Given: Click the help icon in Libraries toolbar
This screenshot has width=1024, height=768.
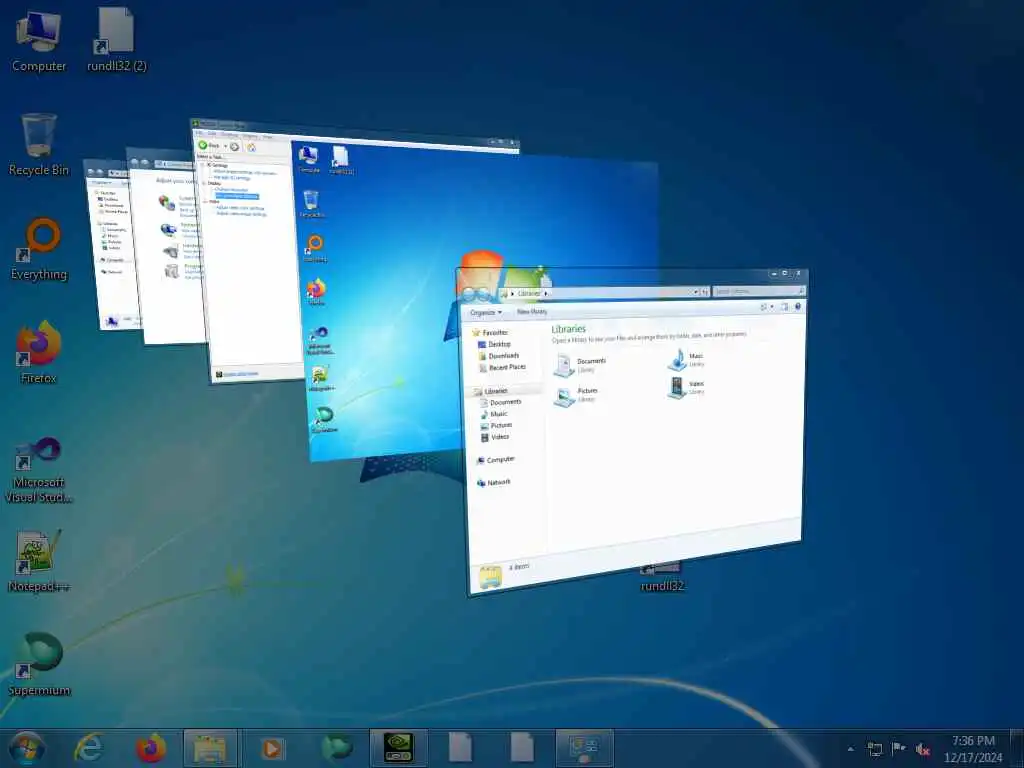Looking at the screenshot, I should point(798,306).
